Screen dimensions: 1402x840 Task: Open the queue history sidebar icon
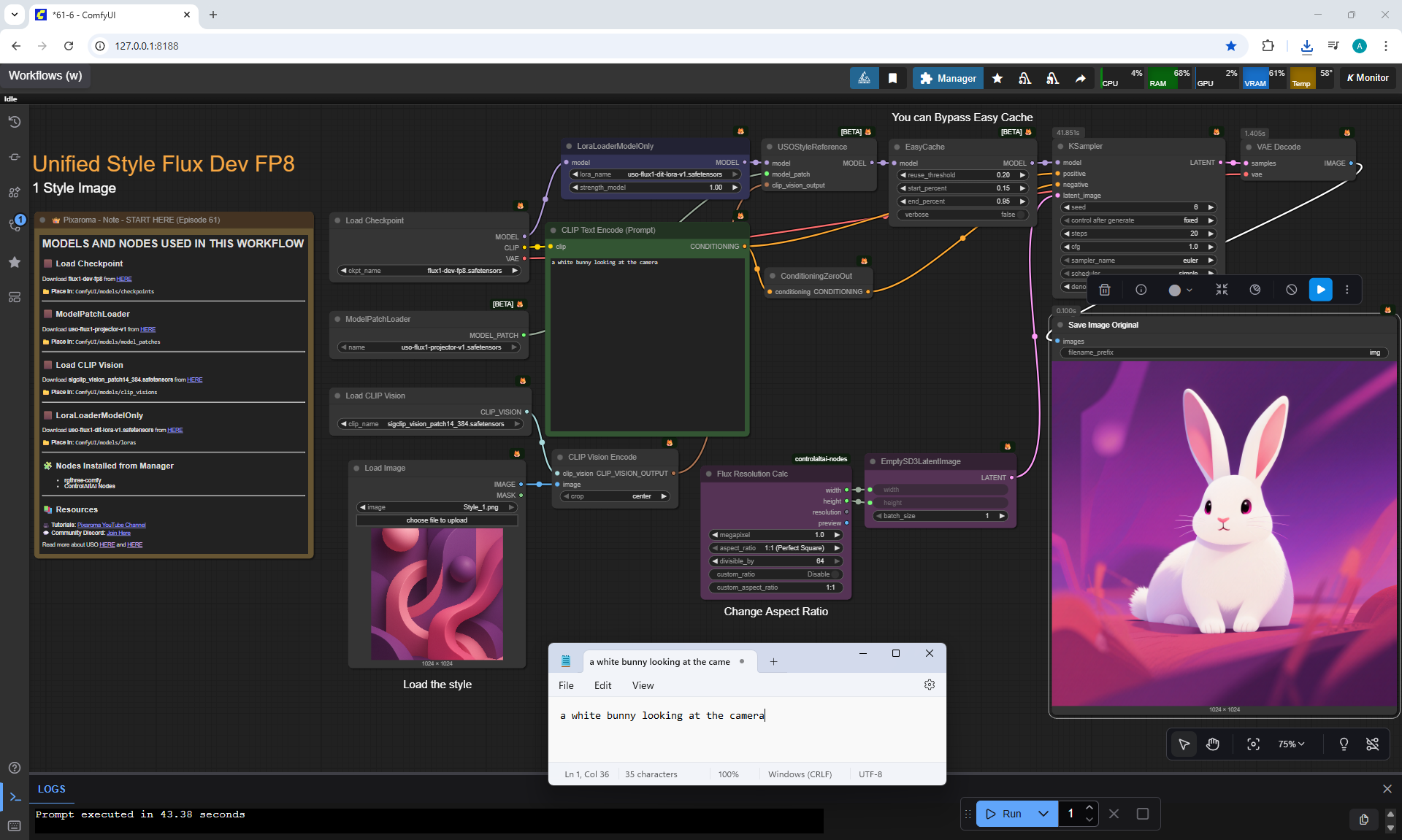pyautogui.click(x=14, y=122)
